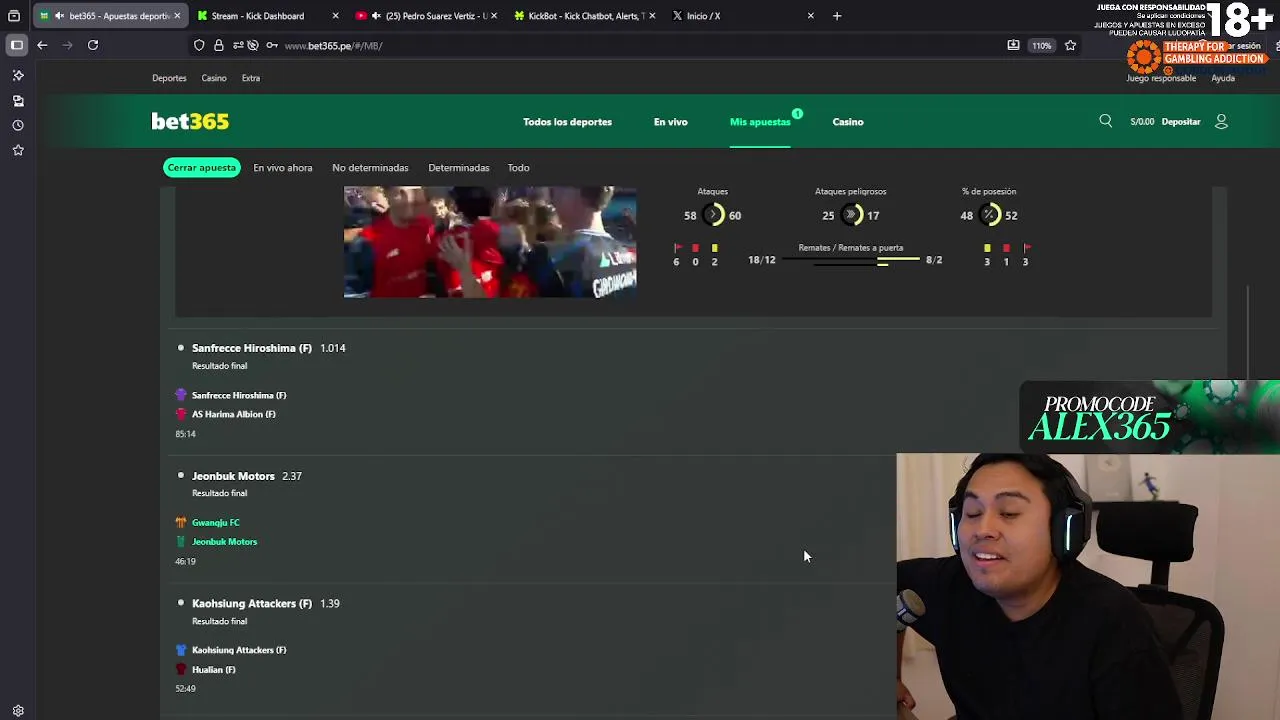Click the live match video thumbnail
Image resolution: width=1280 pixels, height=720 pixels.
[x=490, y=242]
